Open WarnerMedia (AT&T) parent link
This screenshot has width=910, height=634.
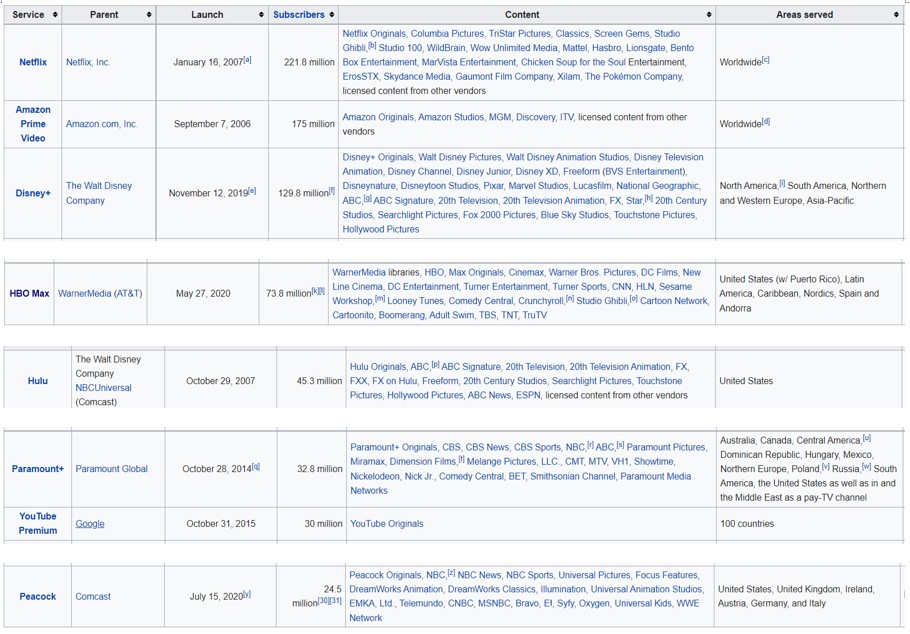click(x=100, y=293)
